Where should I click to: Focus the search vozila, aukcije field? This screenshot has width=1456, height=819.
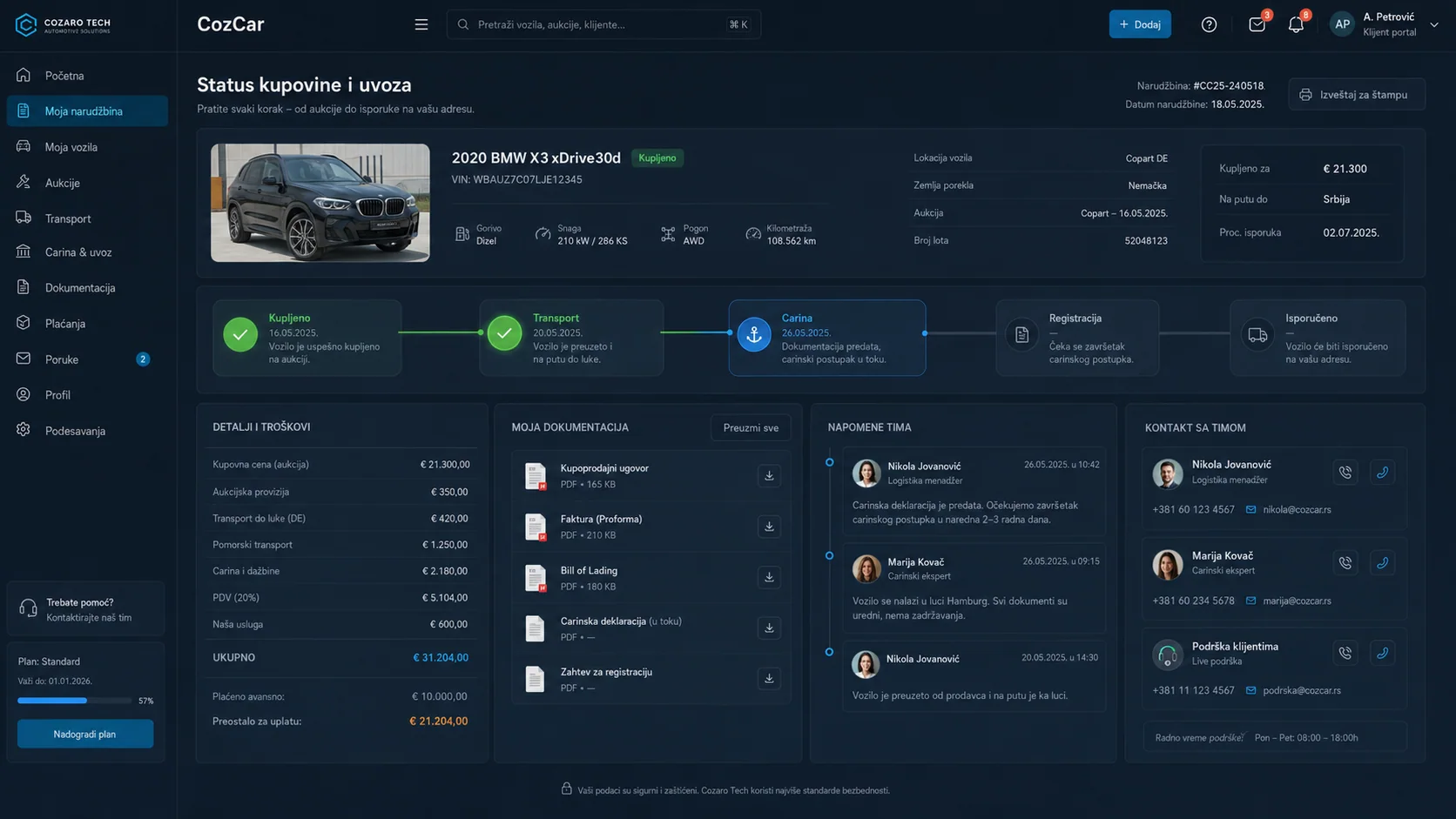[603, 24]
